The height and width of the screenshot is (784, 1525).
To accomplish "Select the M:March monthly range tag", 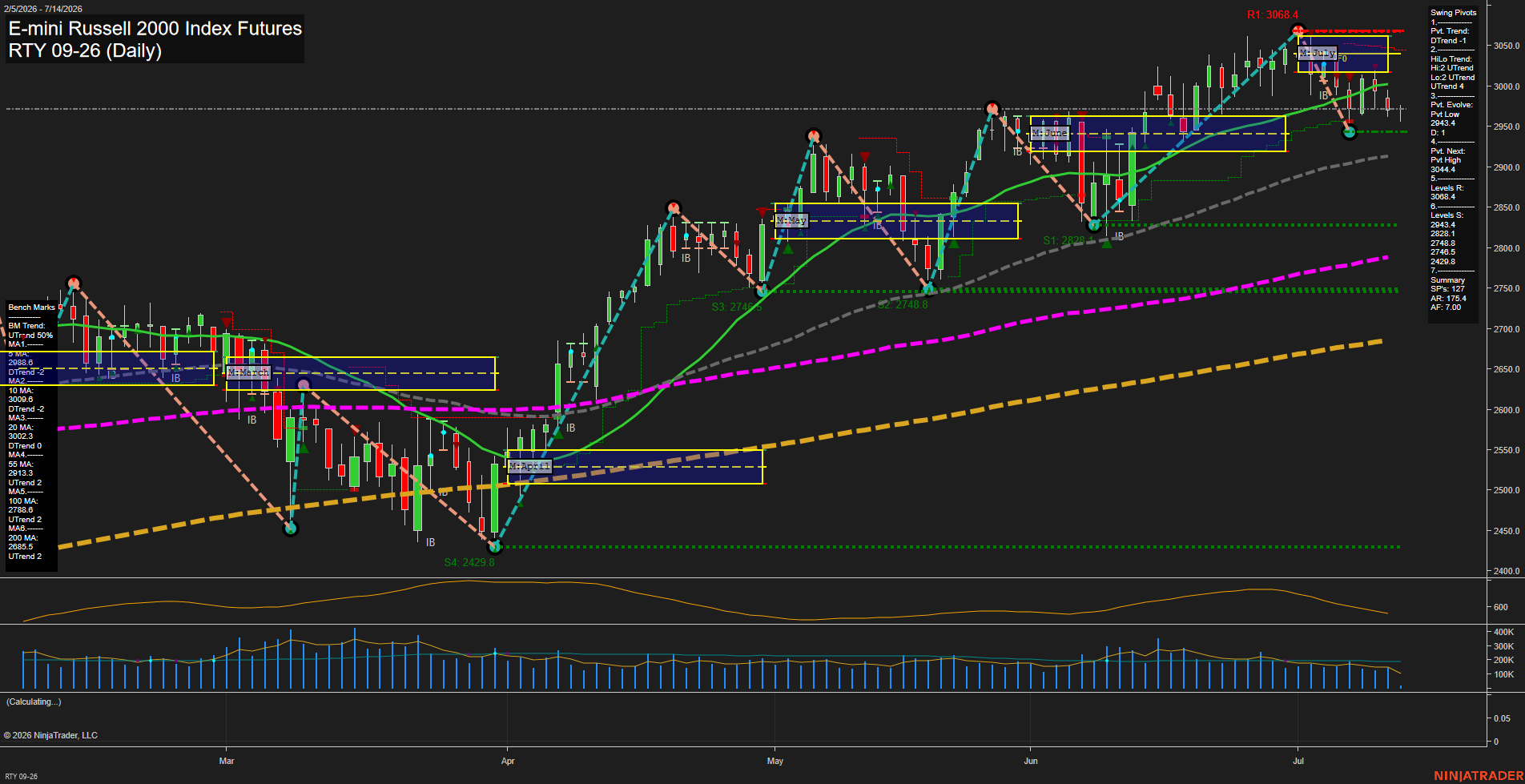I will click(x=249, y=372).
